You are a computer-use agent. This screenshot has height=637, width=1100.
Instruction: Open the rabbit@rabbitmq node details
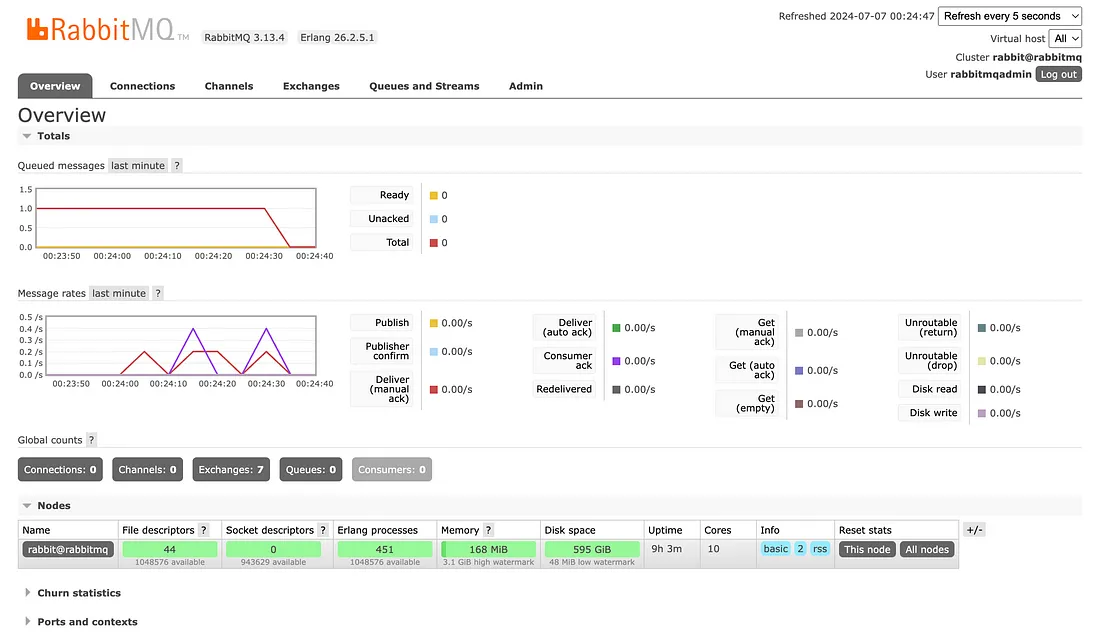click(68, 549)
